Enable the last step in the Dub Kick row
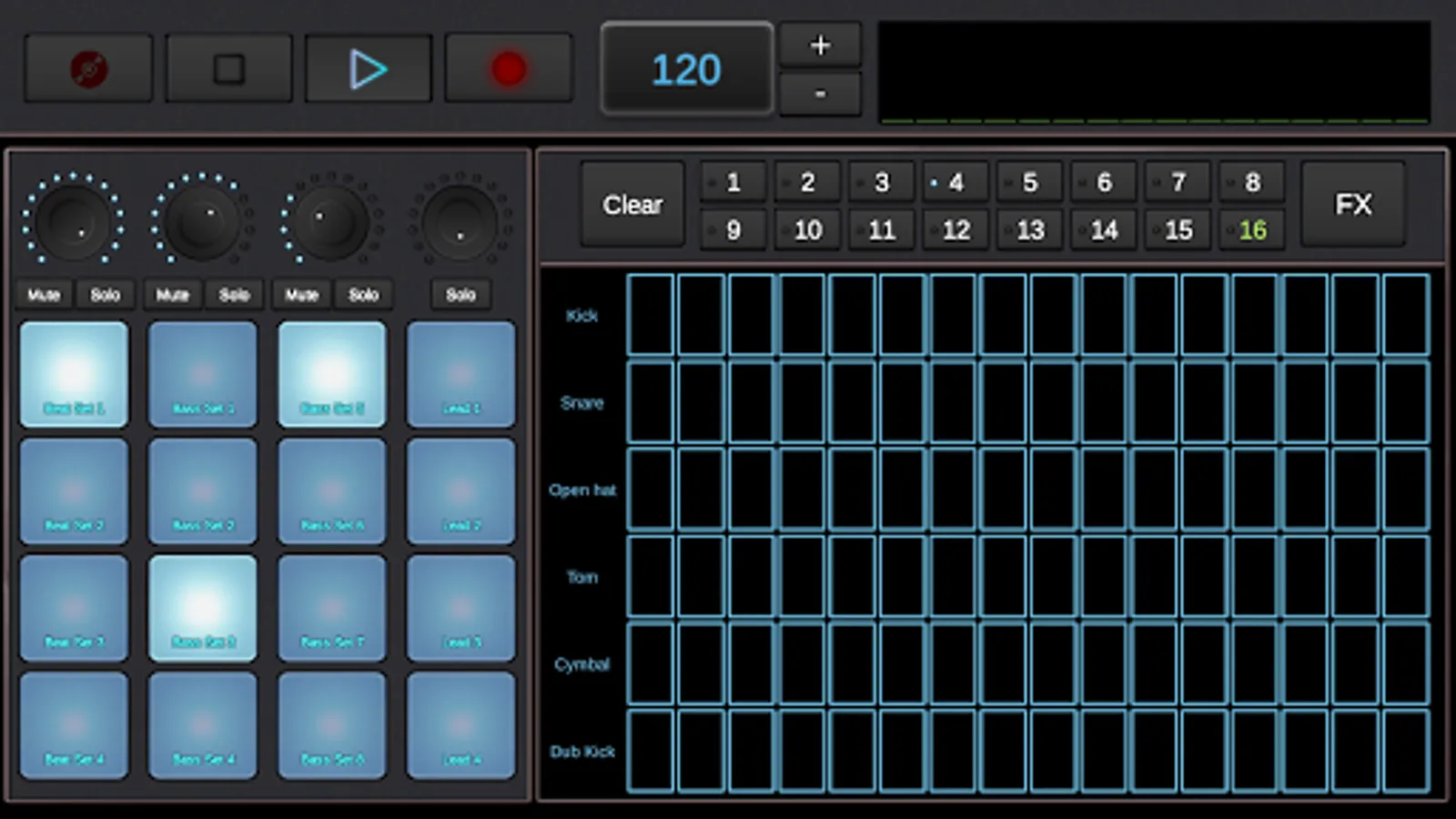 [x=1406, y=752]
